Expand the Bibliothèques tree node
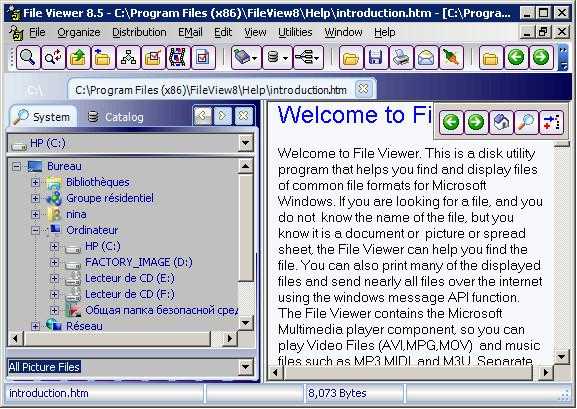This screenshot has height=409, width=577. 35,182
